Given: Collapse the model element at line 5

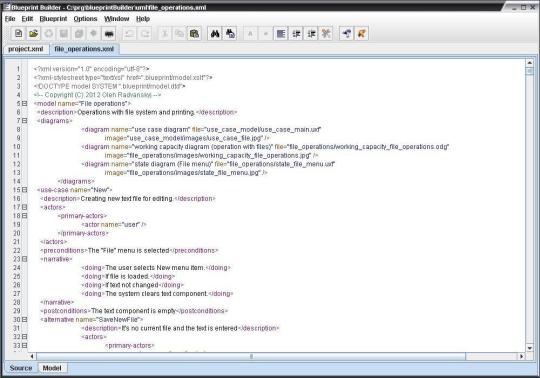Looking at the screenshot, I should [x=24, y=103].
